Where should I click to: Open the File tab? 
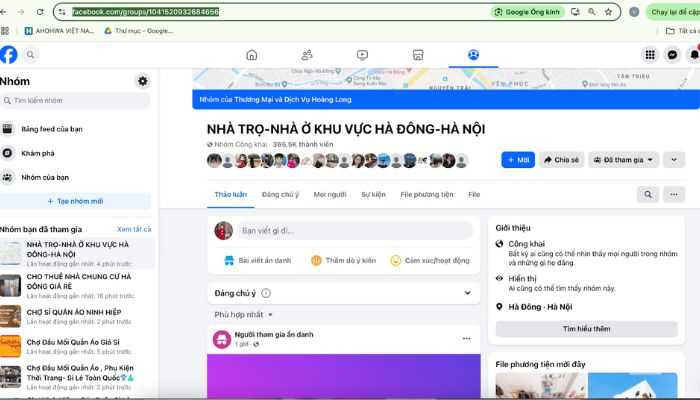click(x=474, y=195)
